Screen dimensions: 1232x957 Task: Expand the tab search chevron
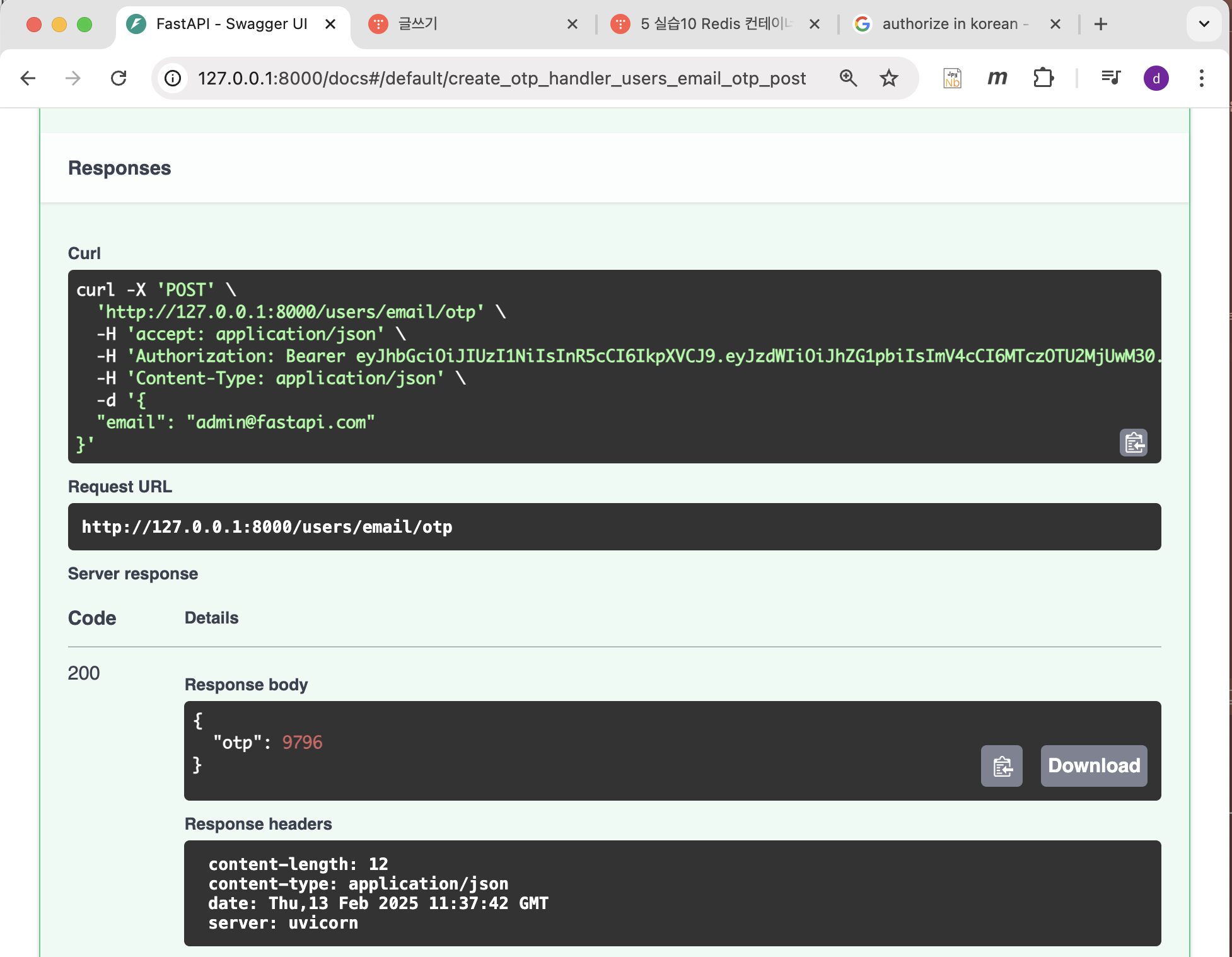1204,24
